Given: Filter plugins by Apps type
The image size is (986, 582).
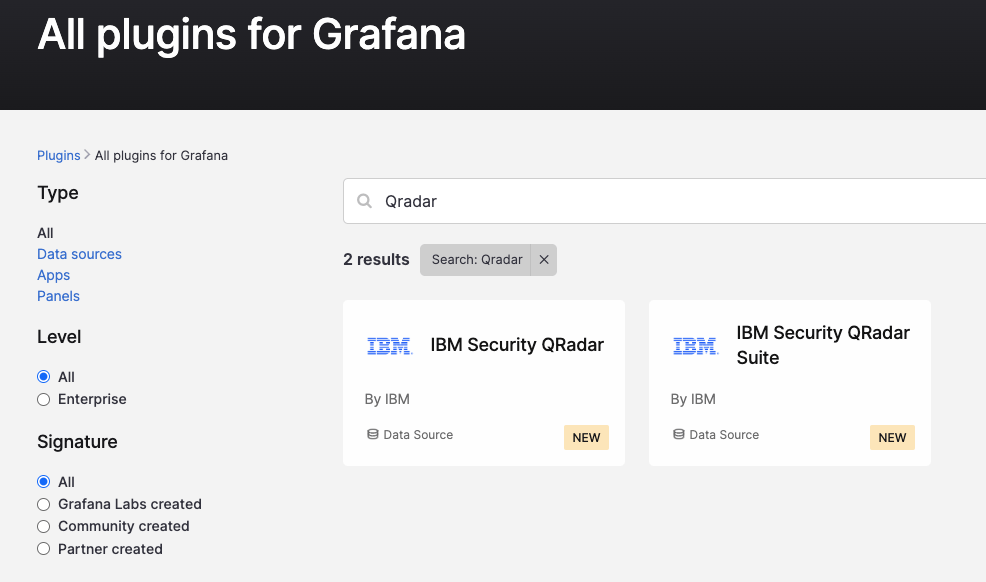Looking at the screenshot, I should (x=53, y=274).
